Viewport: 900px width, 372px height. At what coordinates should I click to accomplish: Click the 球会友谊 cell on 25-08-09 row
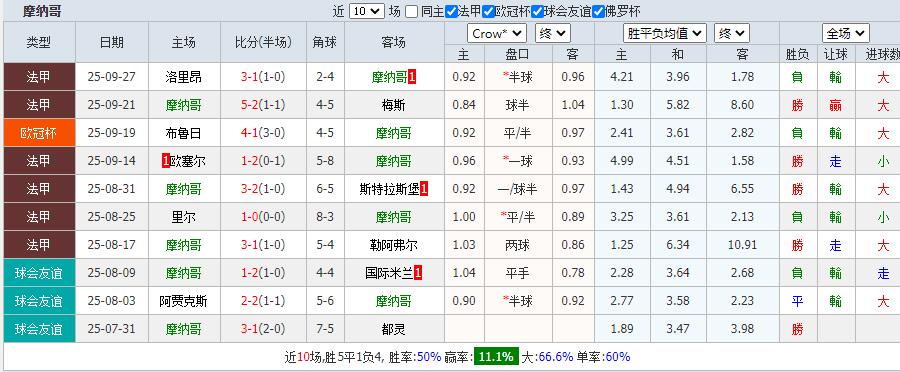(39, 273)
